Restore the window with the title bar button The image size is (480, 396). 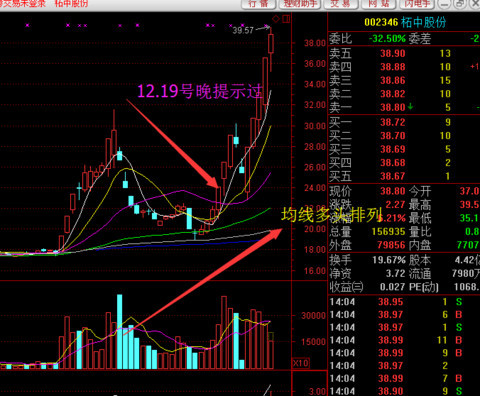click(460, 4)
